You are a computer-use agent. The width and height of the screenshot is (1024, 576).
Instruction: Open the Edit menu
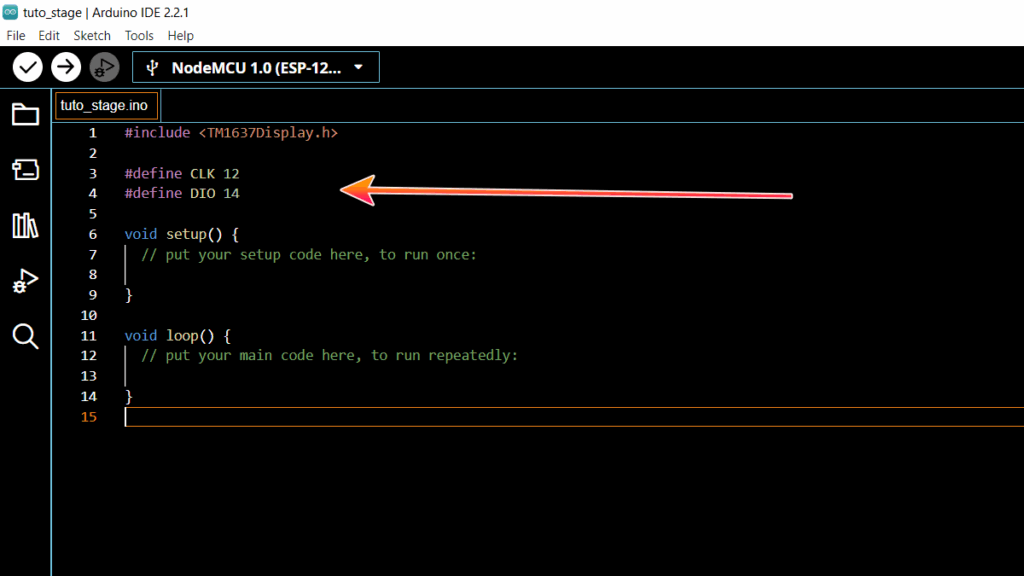49,36
